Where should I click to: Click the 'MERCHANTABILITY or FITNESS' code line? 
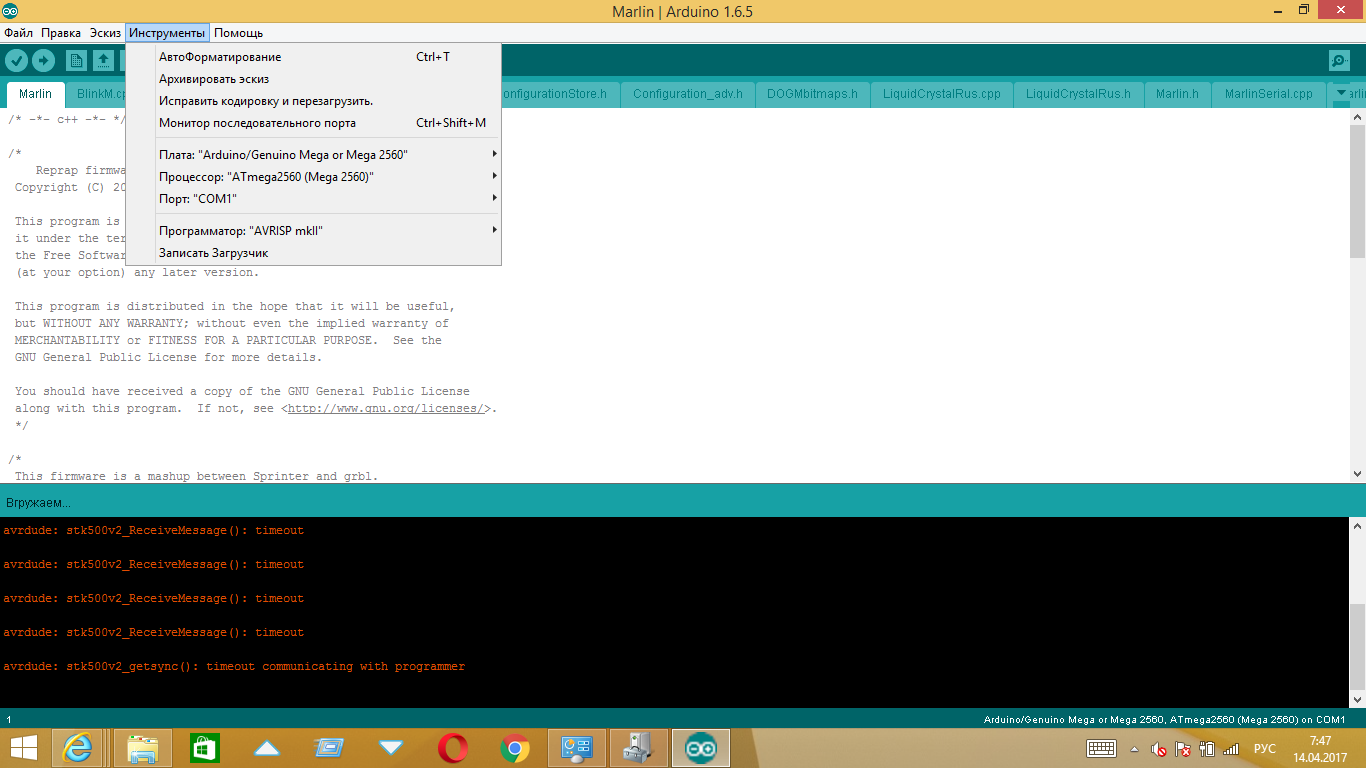pos(228,341)
